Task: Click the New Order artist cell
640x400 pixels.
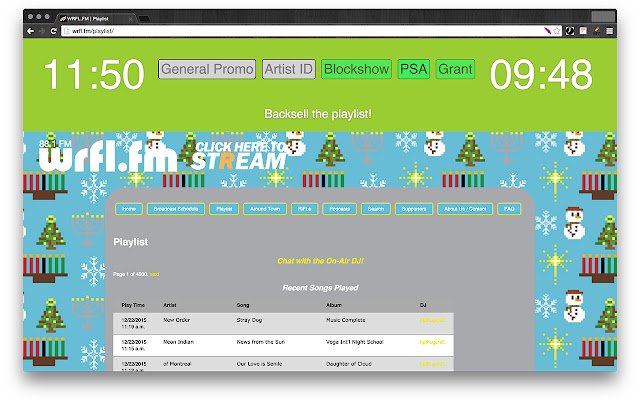Action: click(176, 320)
